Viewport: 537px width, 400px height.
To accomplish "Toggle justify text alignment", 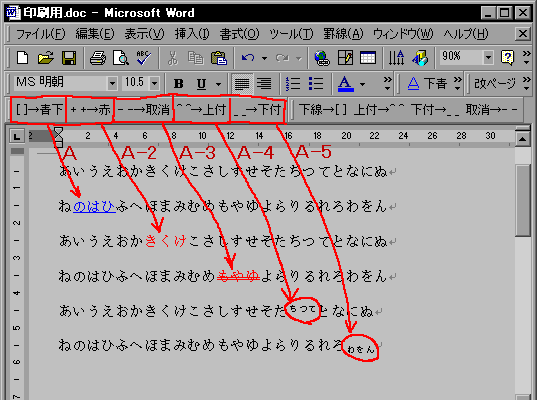I will pyautogui.click(x=242, y=83).
